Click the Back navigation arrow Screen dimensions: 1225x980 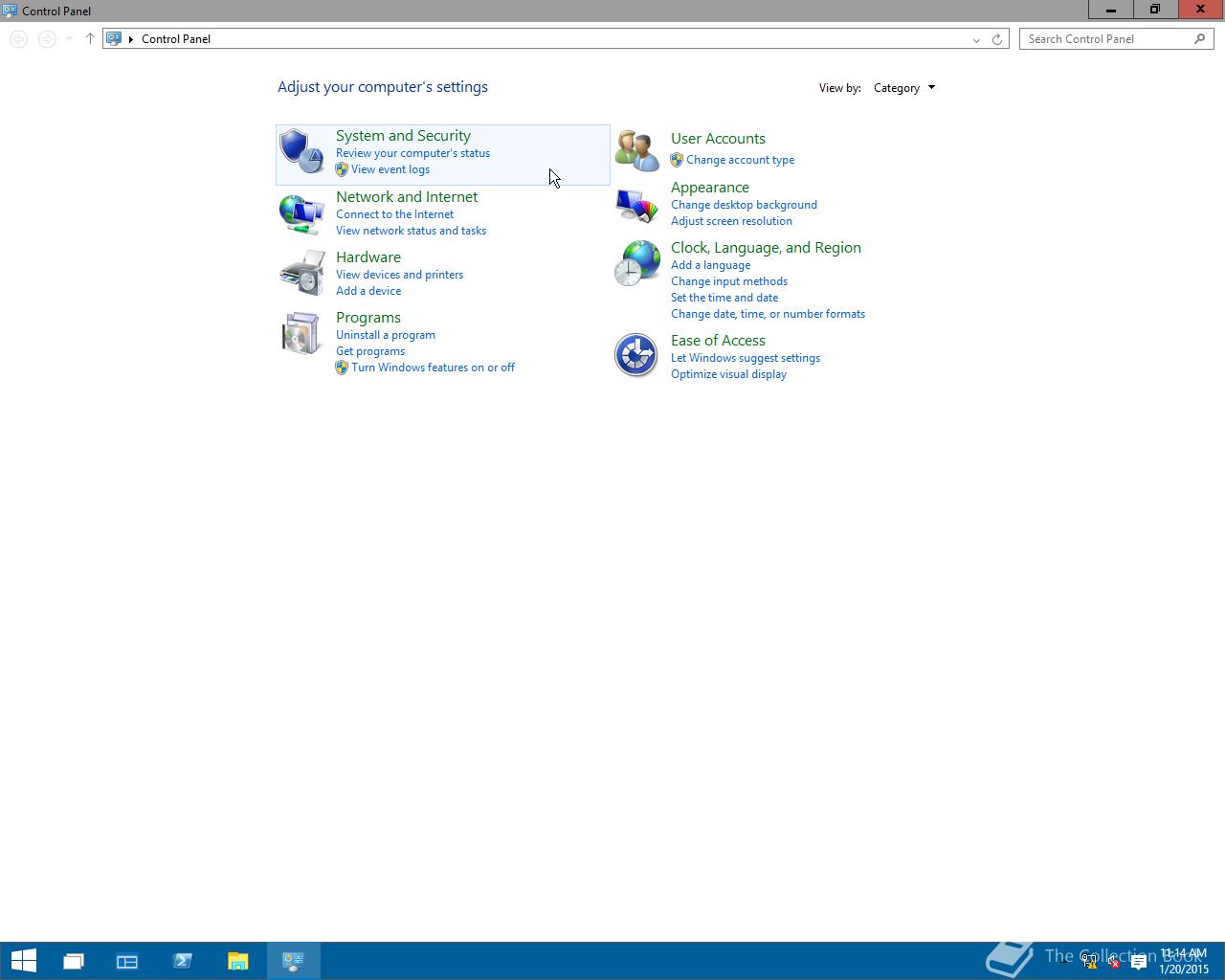coord(18,39)
